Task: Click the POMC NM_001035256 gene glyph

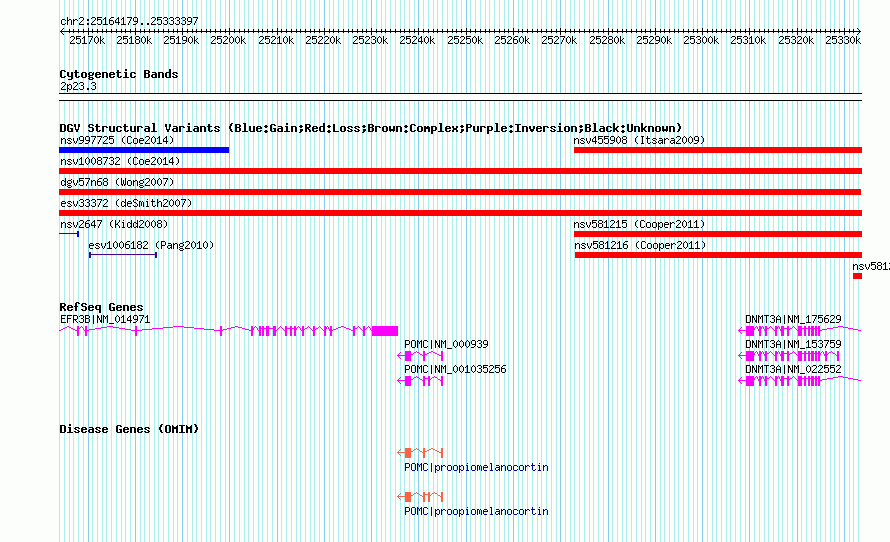Action: 420,381
